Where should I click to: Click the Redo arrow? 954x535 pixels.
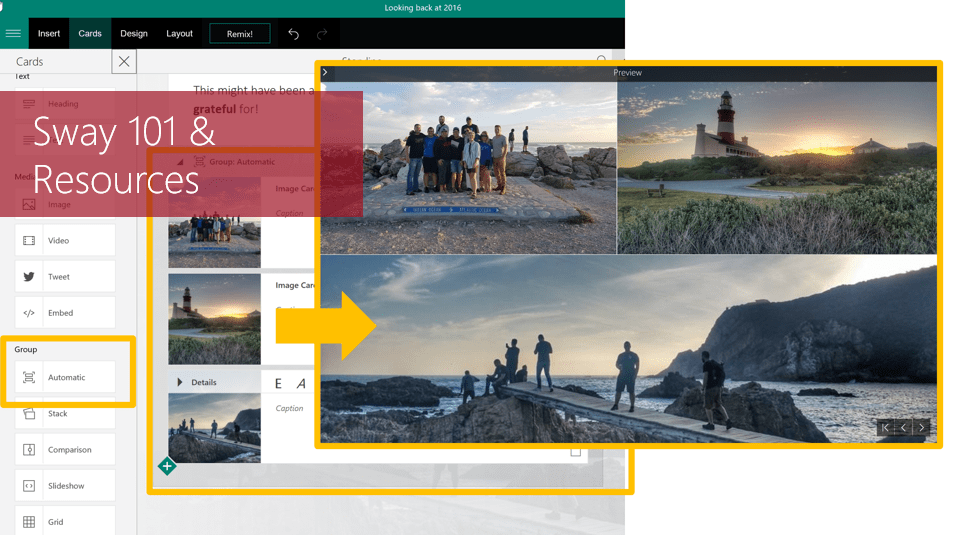point(322,33)
